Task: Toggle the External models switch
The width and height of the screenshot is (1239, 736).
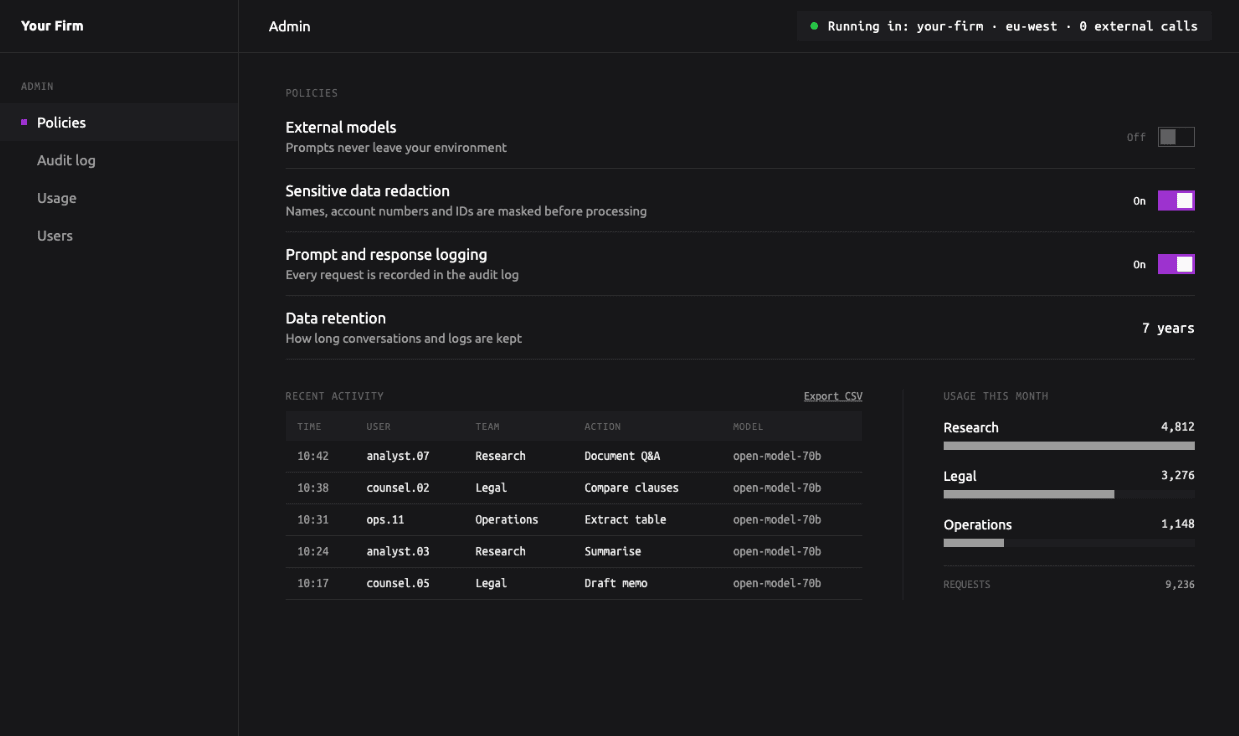Action: pos(1176,137)
